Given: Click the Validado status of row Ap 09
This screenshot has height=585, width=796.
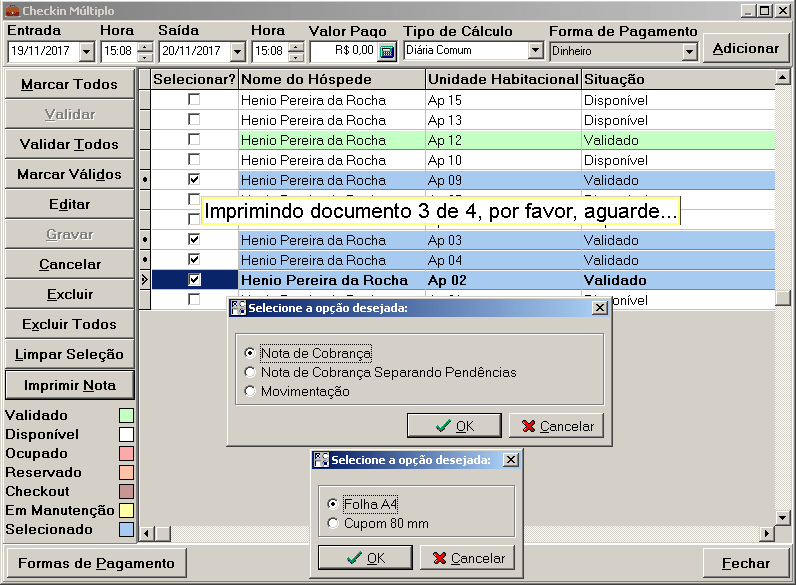Looking at the screenshot, I should point(678,180).
